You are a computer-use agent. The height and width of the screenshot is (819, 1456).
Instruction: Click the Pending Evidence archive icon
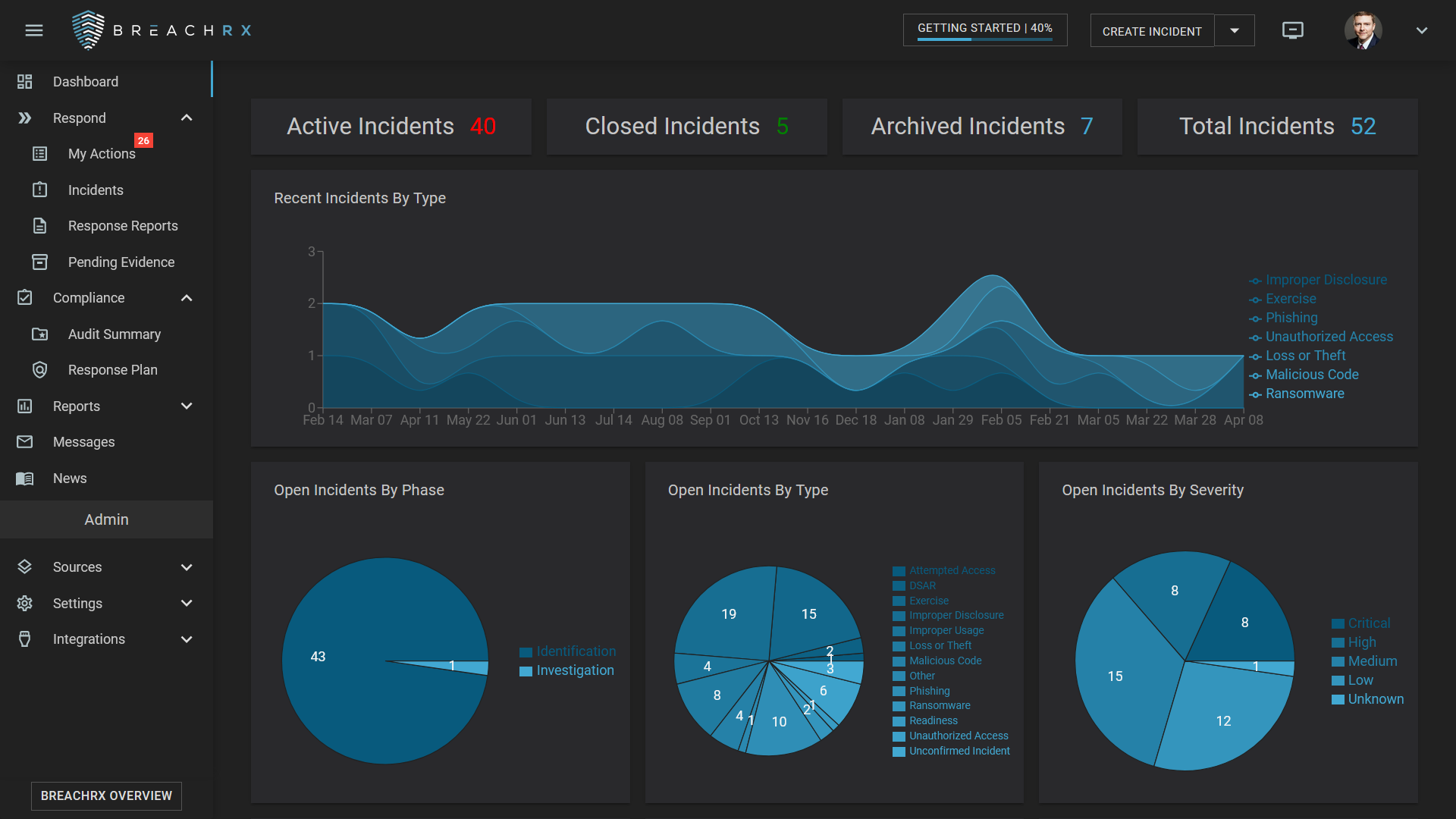pos(40,262)
